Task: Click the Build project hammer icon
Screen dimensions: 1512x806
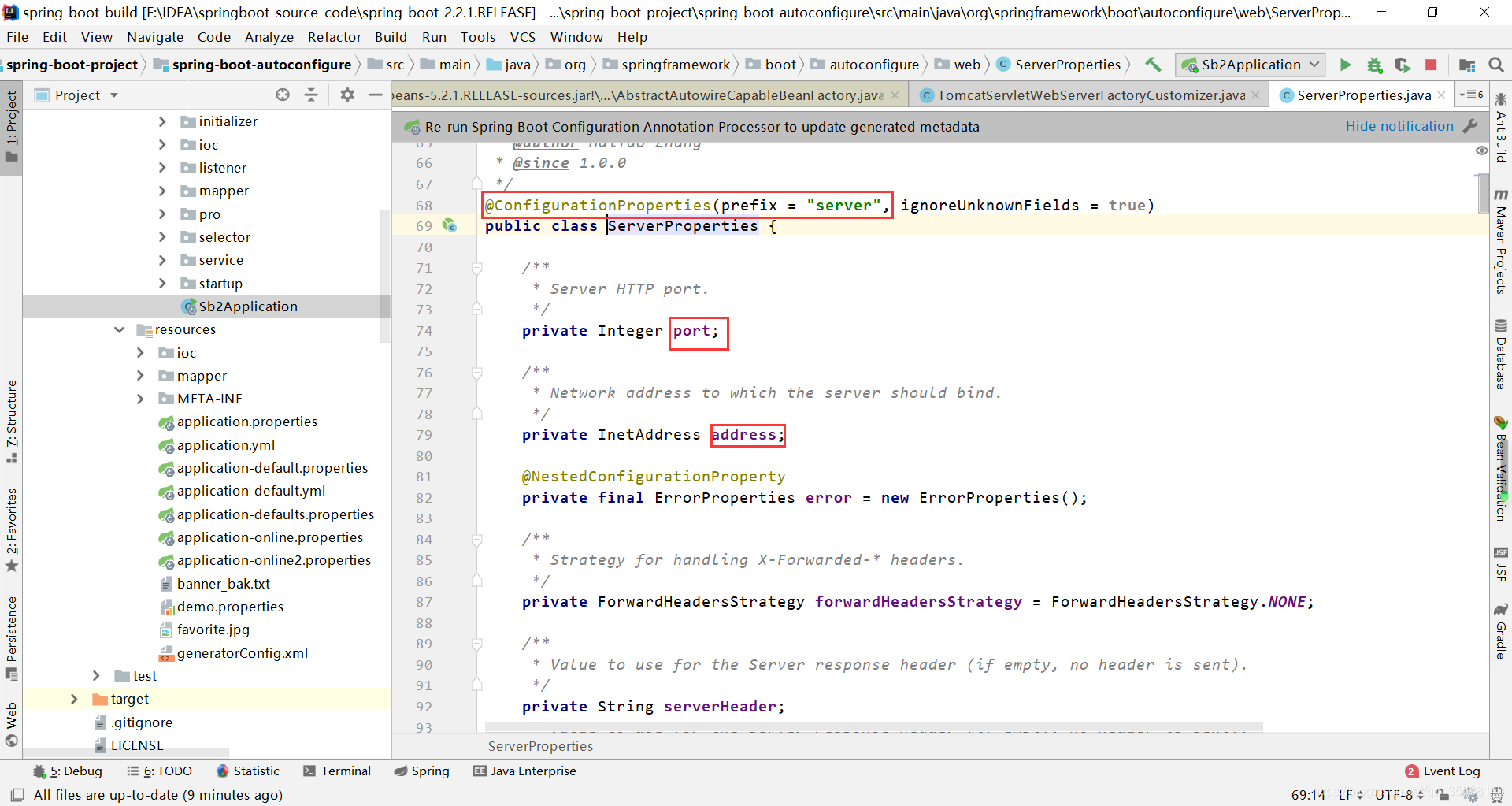Action: click(x=1153, y=65)
